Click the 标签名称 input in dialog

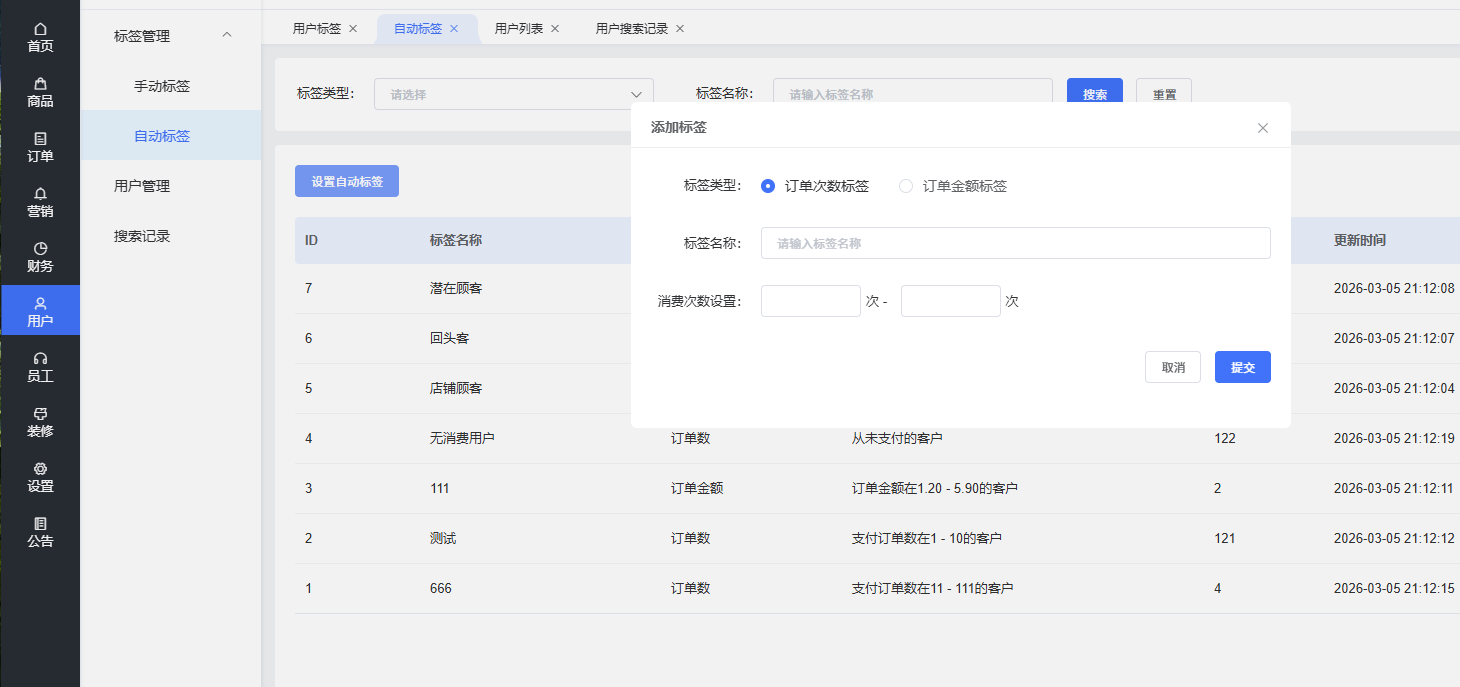(1015, 243)
